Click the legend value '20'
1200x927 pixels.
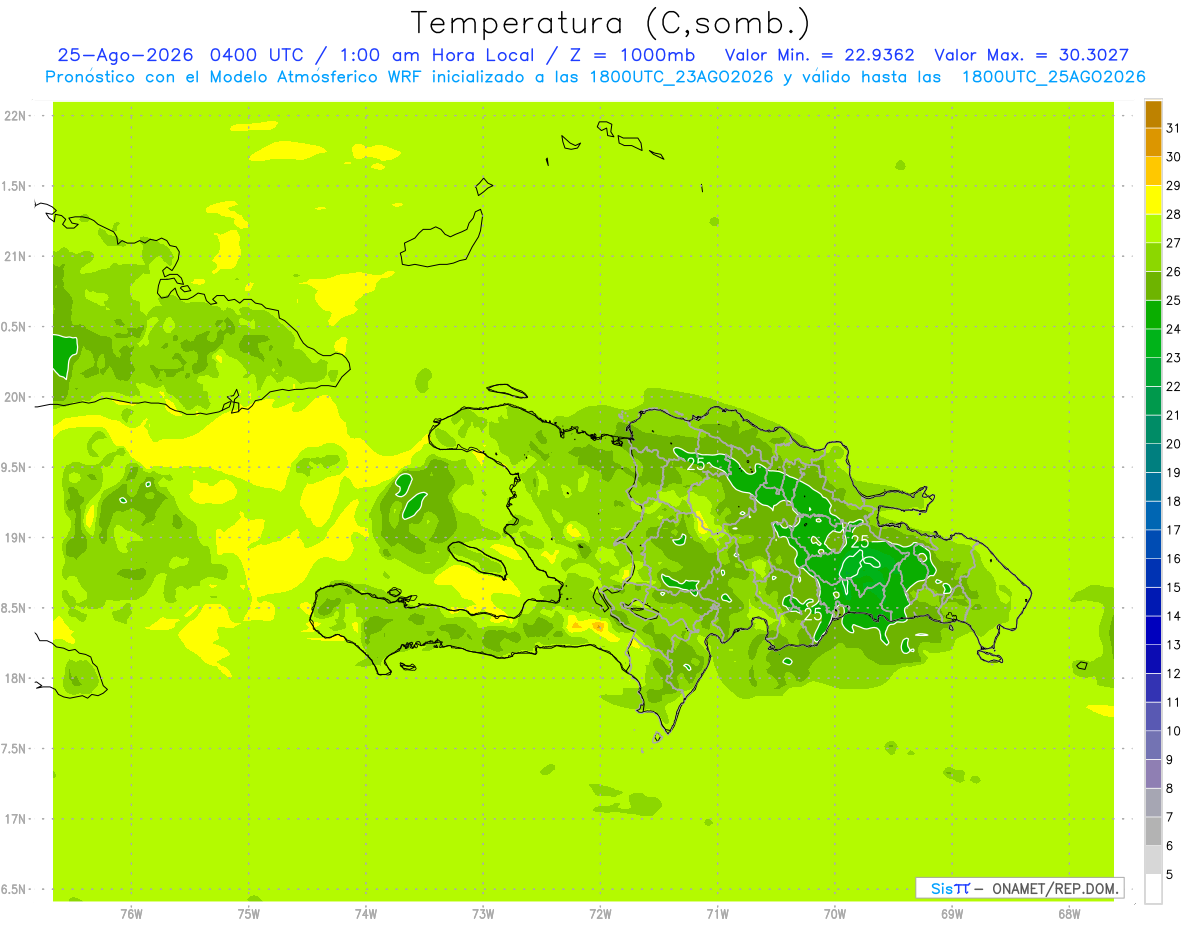click(x=1174, y=444)
